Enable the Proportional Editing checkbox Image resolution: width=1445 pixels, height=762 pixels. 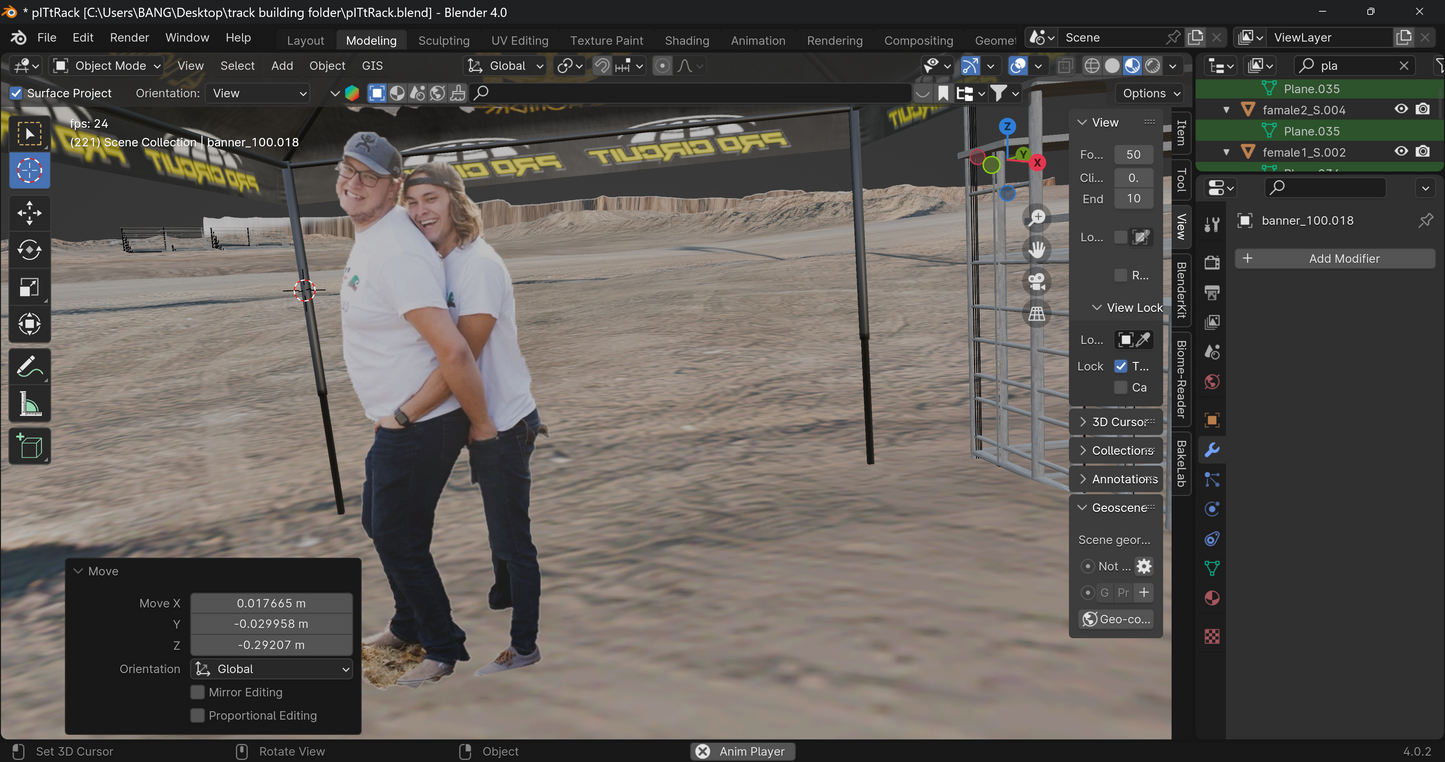click(198, 715)
